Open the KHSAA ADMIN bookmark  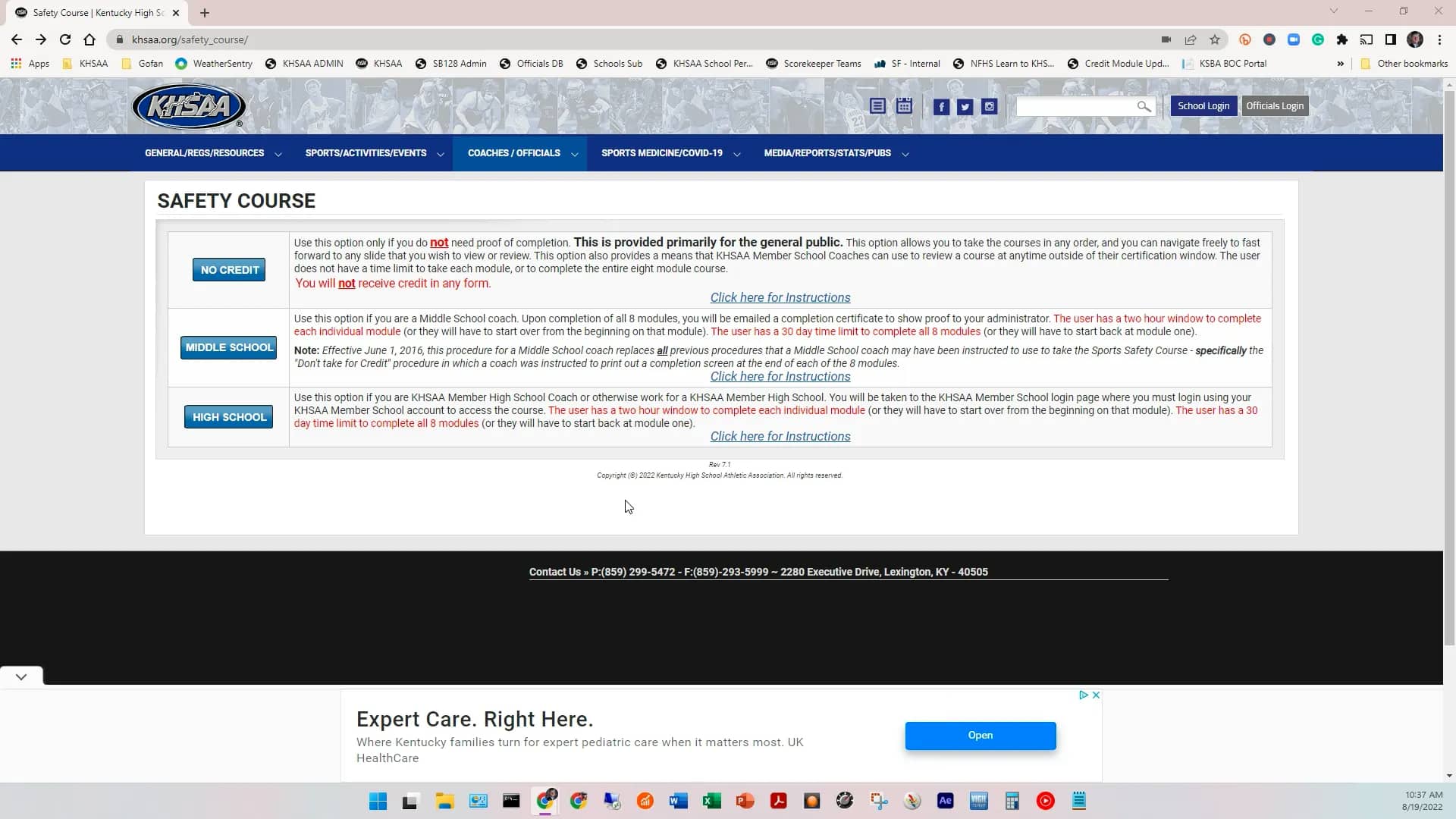(x=304, y=64)
